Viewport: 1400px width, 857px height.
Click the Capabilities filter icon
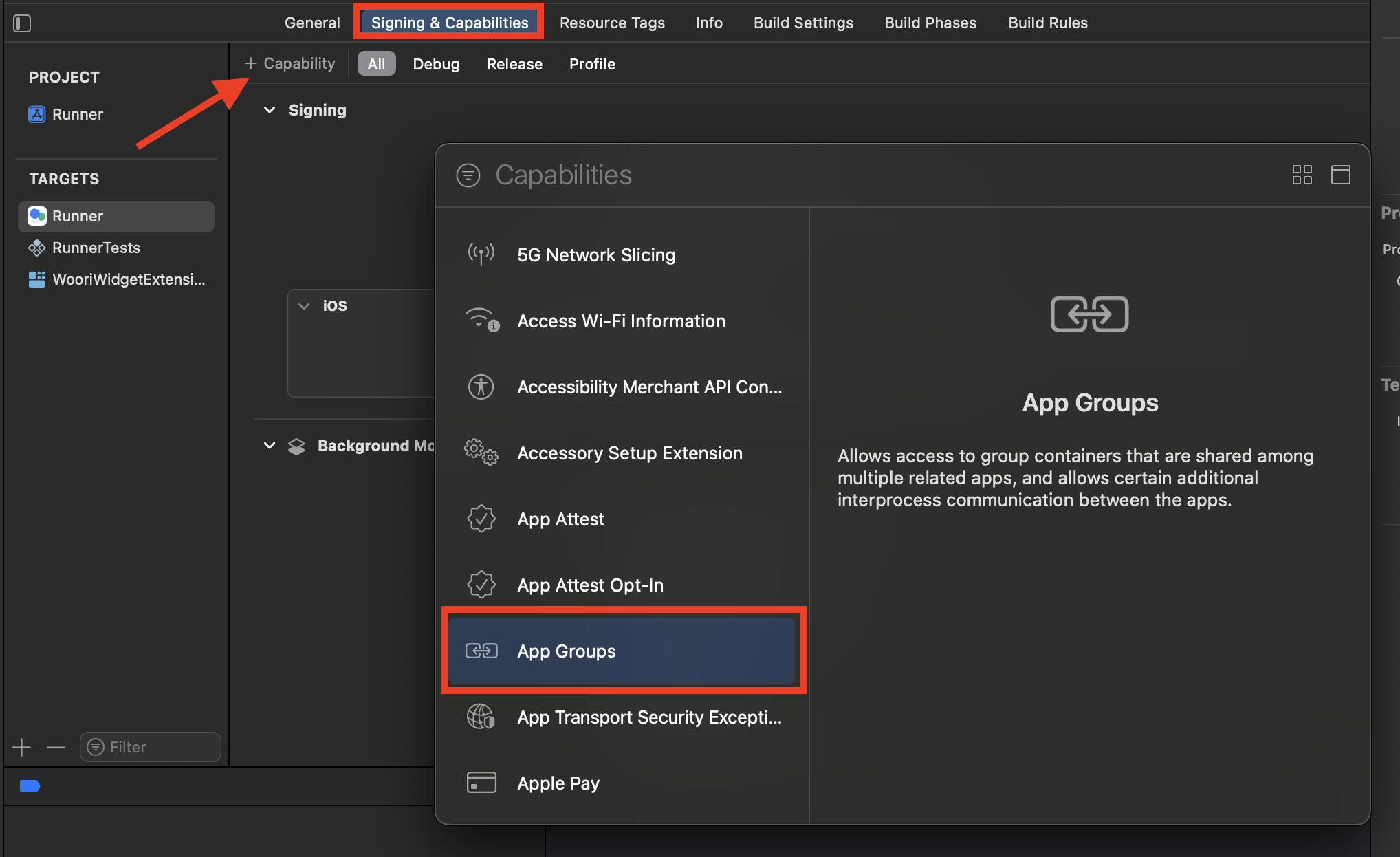(x=468, y=175)
